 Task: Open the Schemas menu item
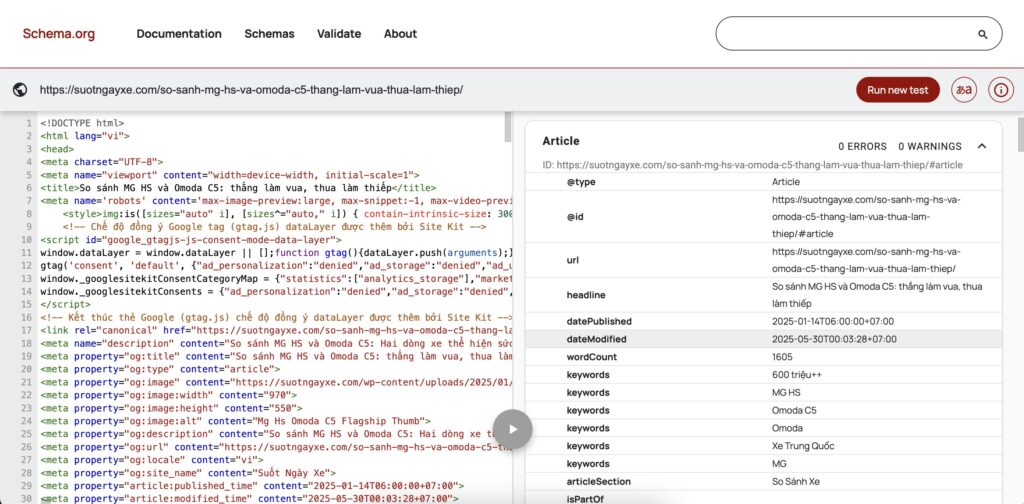pos(269,34)
